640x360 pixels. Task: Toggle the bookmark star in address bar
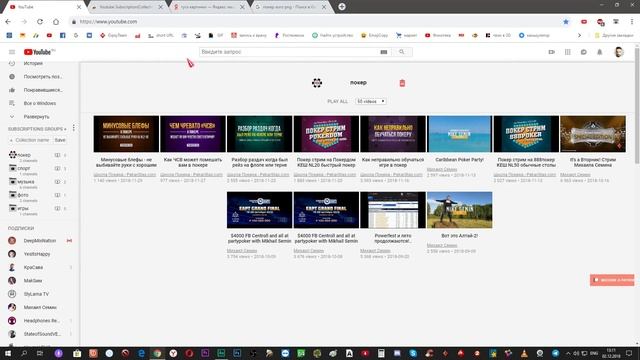(566, 22)
